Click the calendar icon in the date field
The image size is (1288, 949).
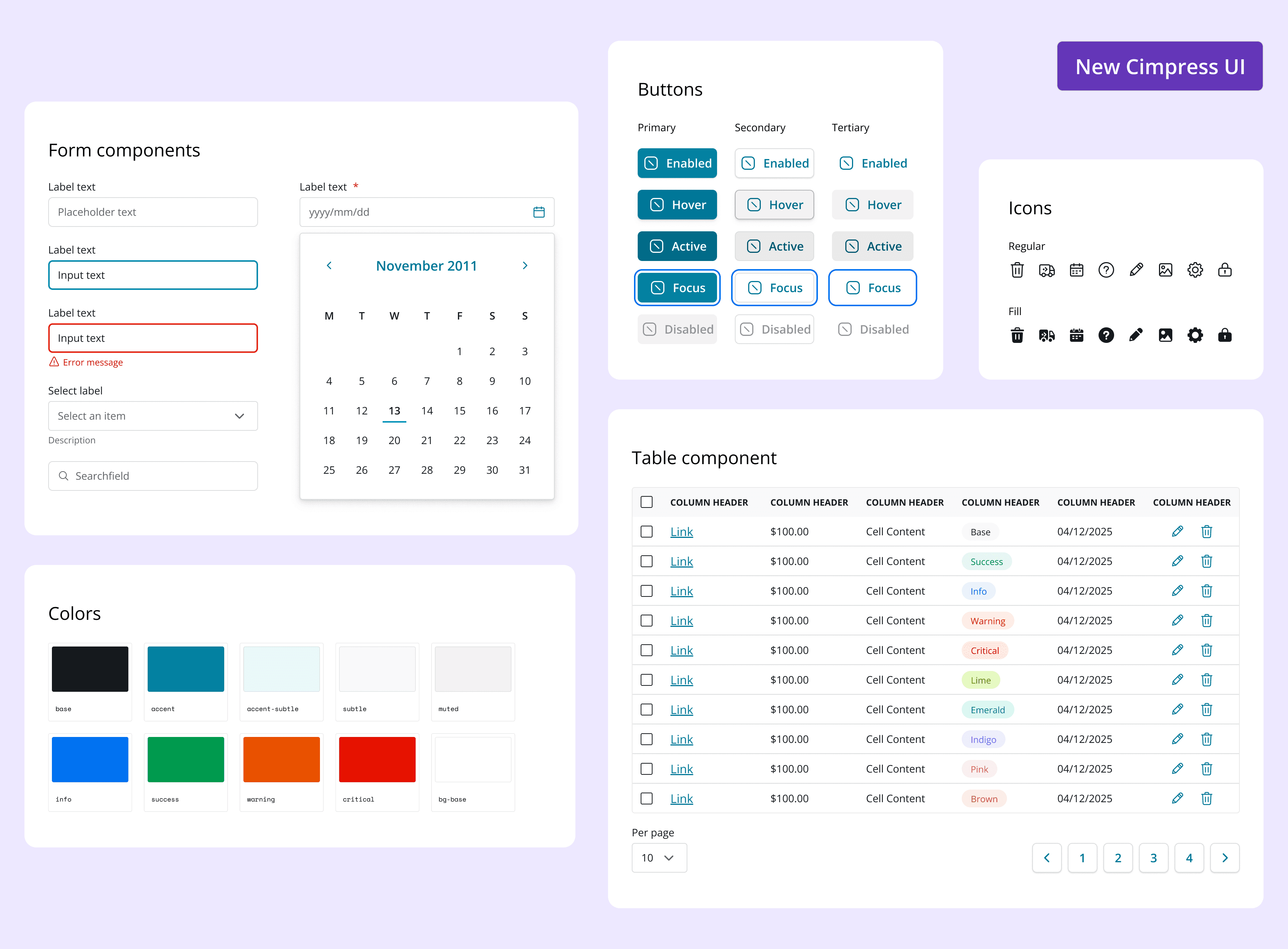pyautogui.click(x=538, y=212)
